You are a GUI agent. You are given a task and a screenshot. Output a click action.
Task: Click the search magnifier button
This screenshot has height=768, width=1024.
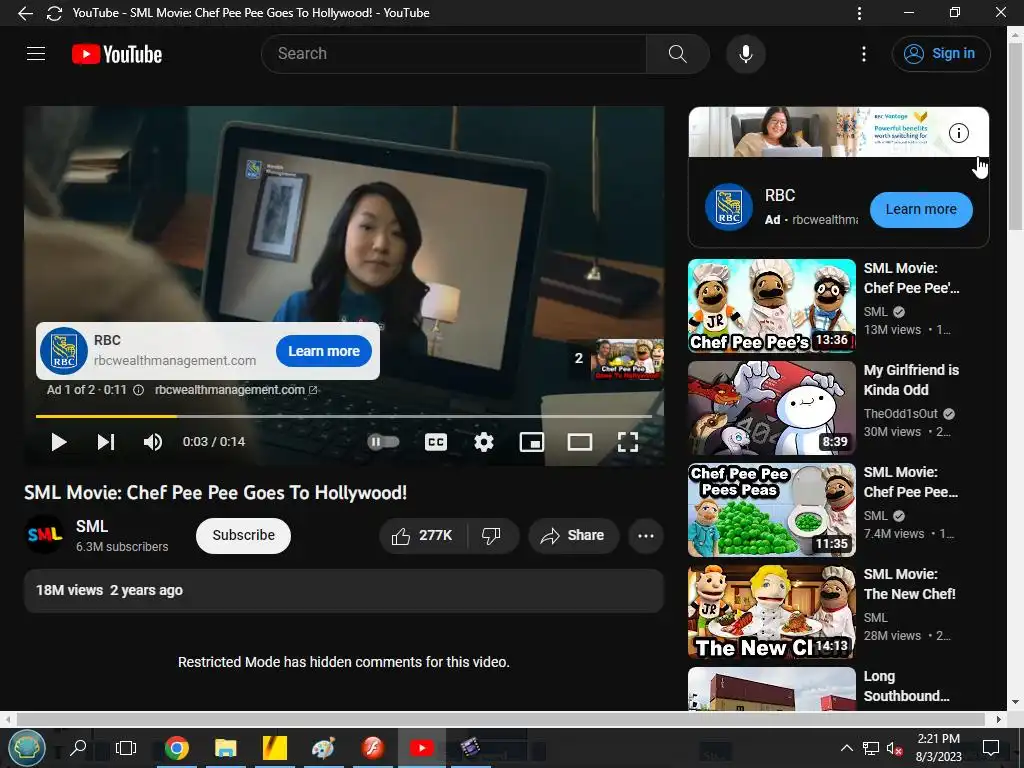pyautogui.click(x=677, y=54)
